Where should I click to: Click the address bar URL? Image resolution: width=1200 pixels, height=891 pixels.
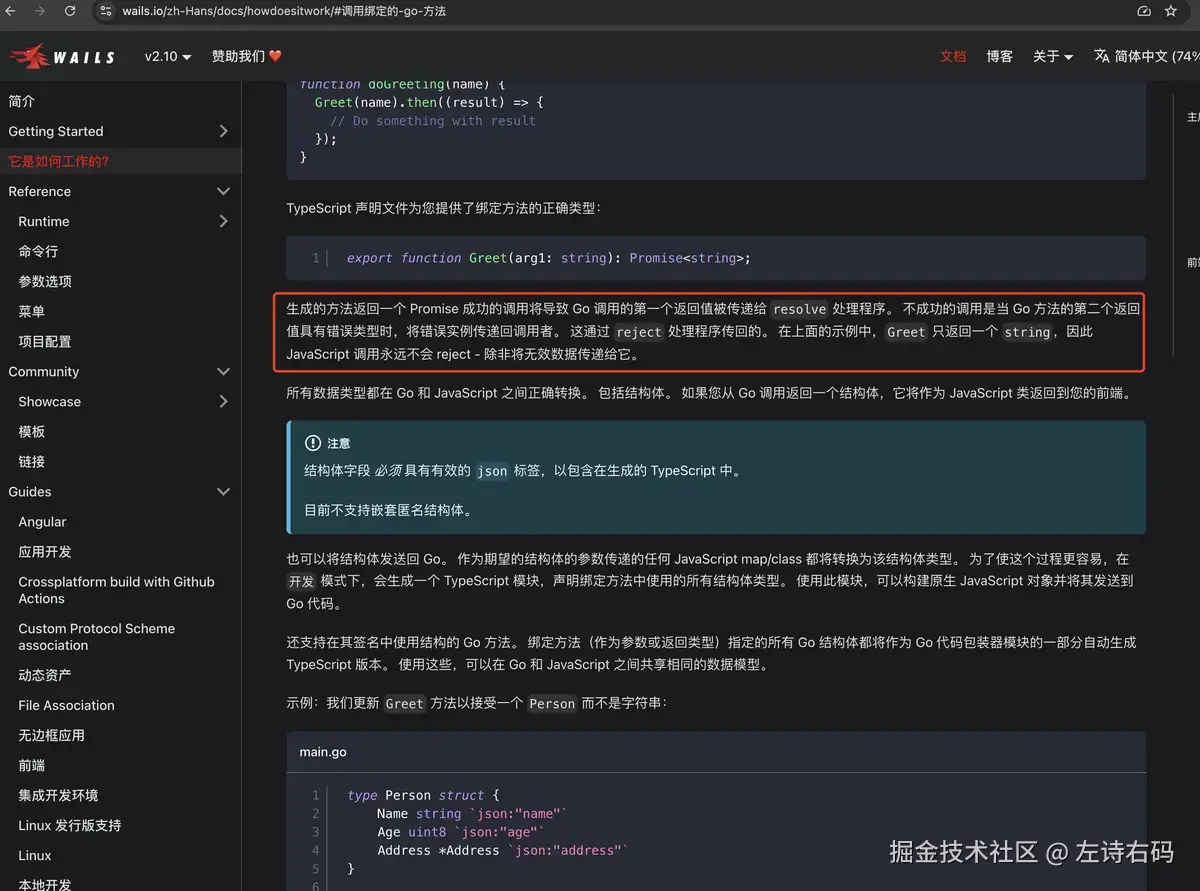pyautogui.click(x=282, y=11)
